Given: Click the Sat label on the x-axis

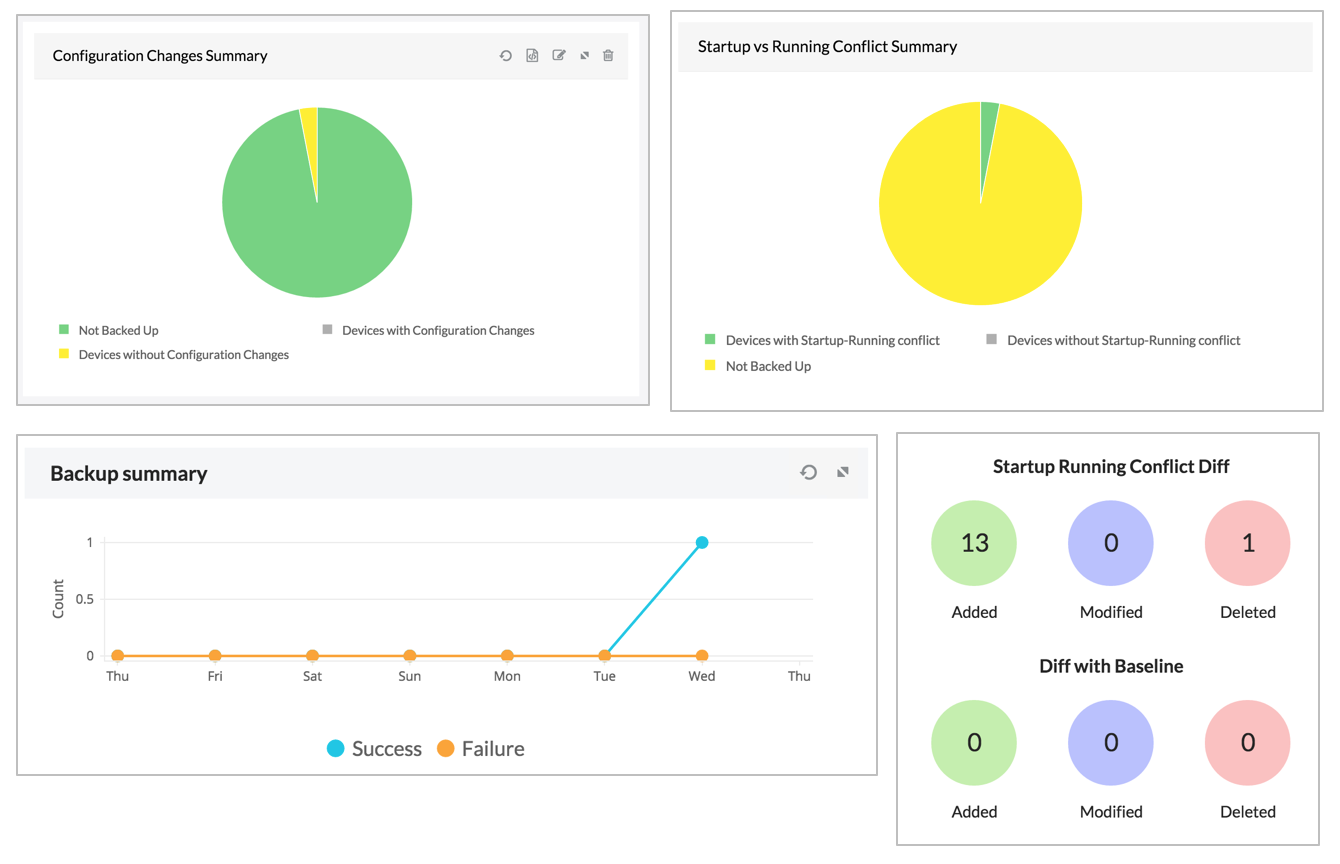Looking at the screenshot, I should click(312, 676).
